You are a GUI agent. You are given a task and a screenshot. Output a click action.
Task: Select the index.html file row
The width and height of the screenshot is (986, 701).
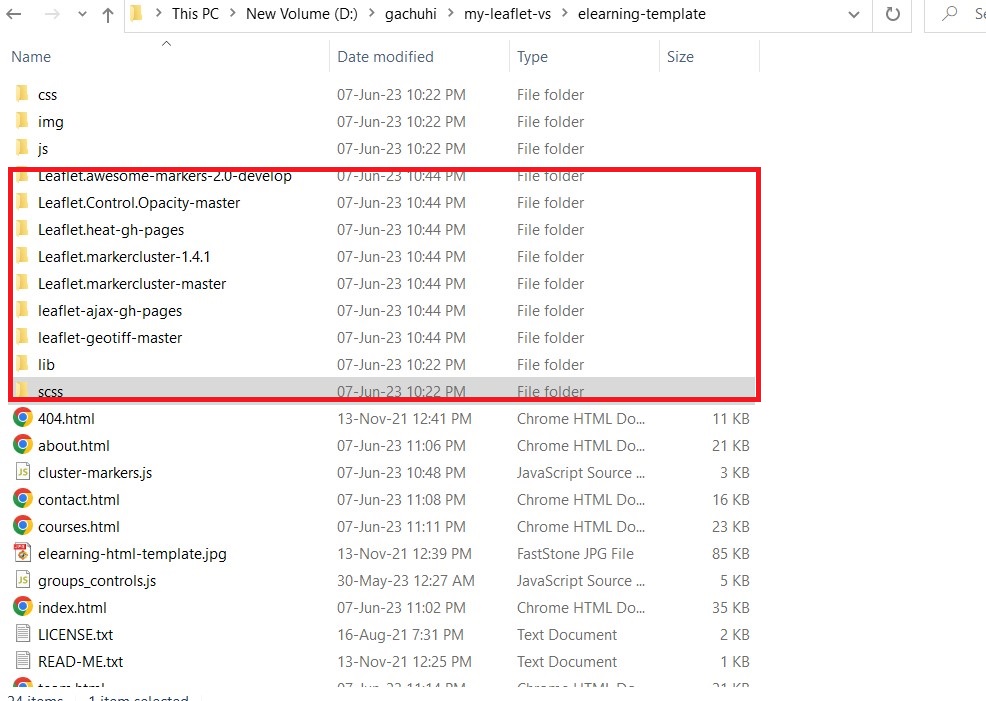pos(72,607)
